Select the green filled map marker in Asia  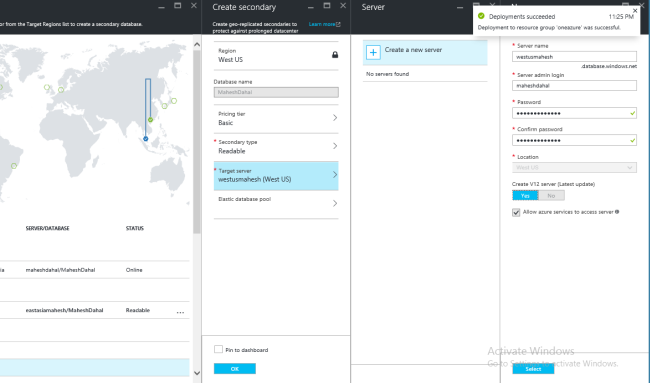pos(150,119)
